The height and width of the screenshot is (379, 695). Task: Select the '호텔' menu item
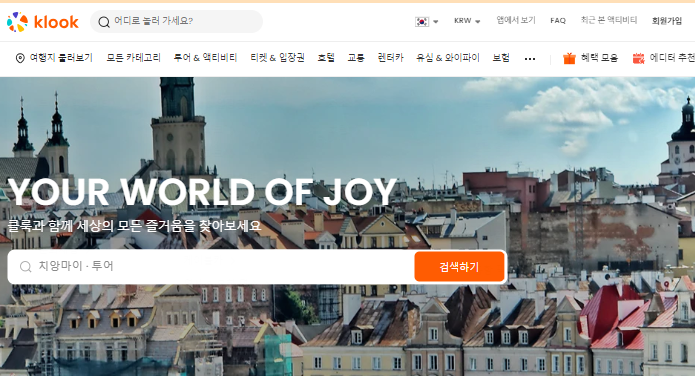[x=326, y=58]
